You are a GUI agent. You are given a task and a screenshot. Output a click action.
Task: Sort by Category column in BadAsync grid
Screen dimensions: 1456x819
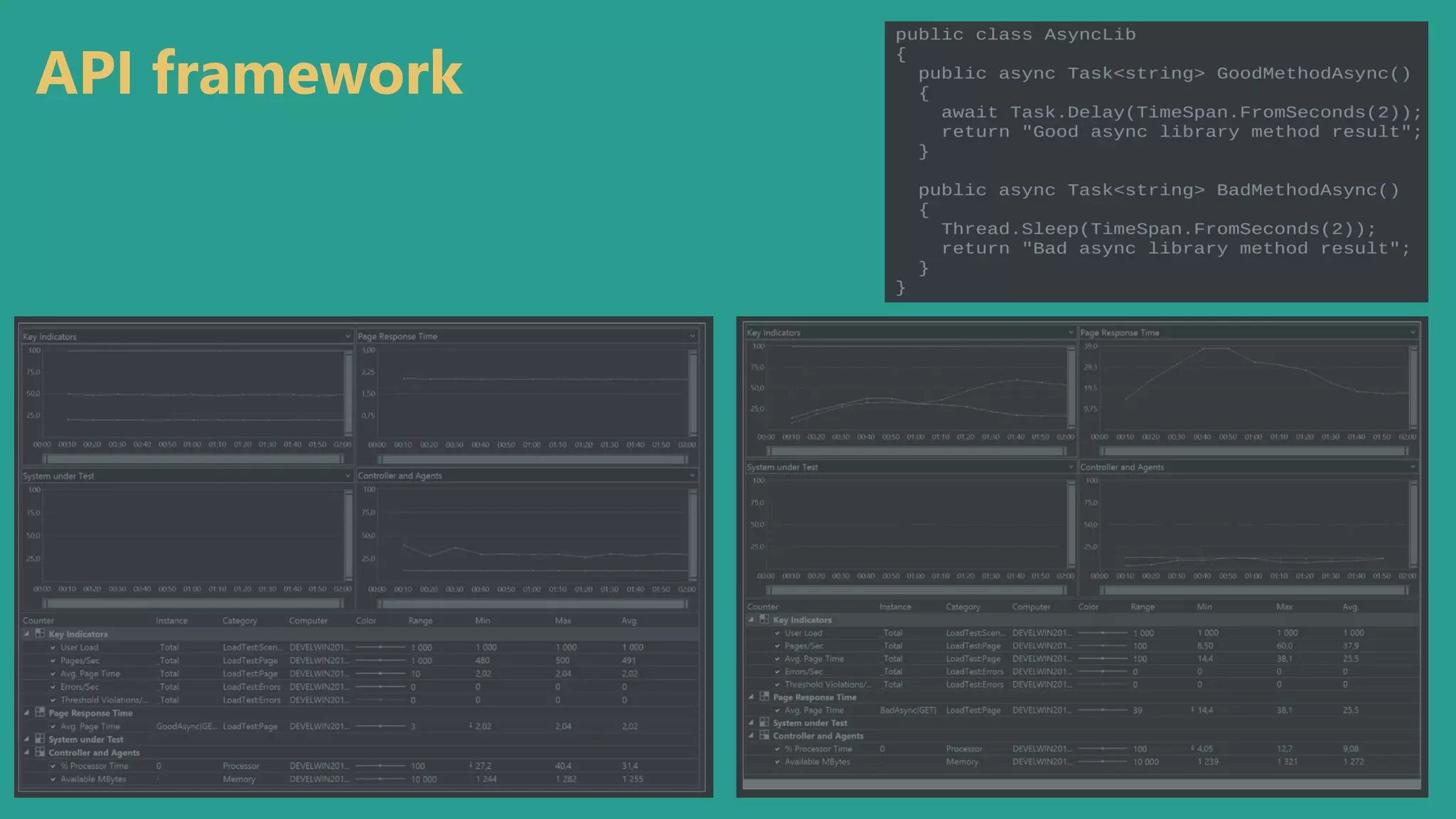click(963, 606)
